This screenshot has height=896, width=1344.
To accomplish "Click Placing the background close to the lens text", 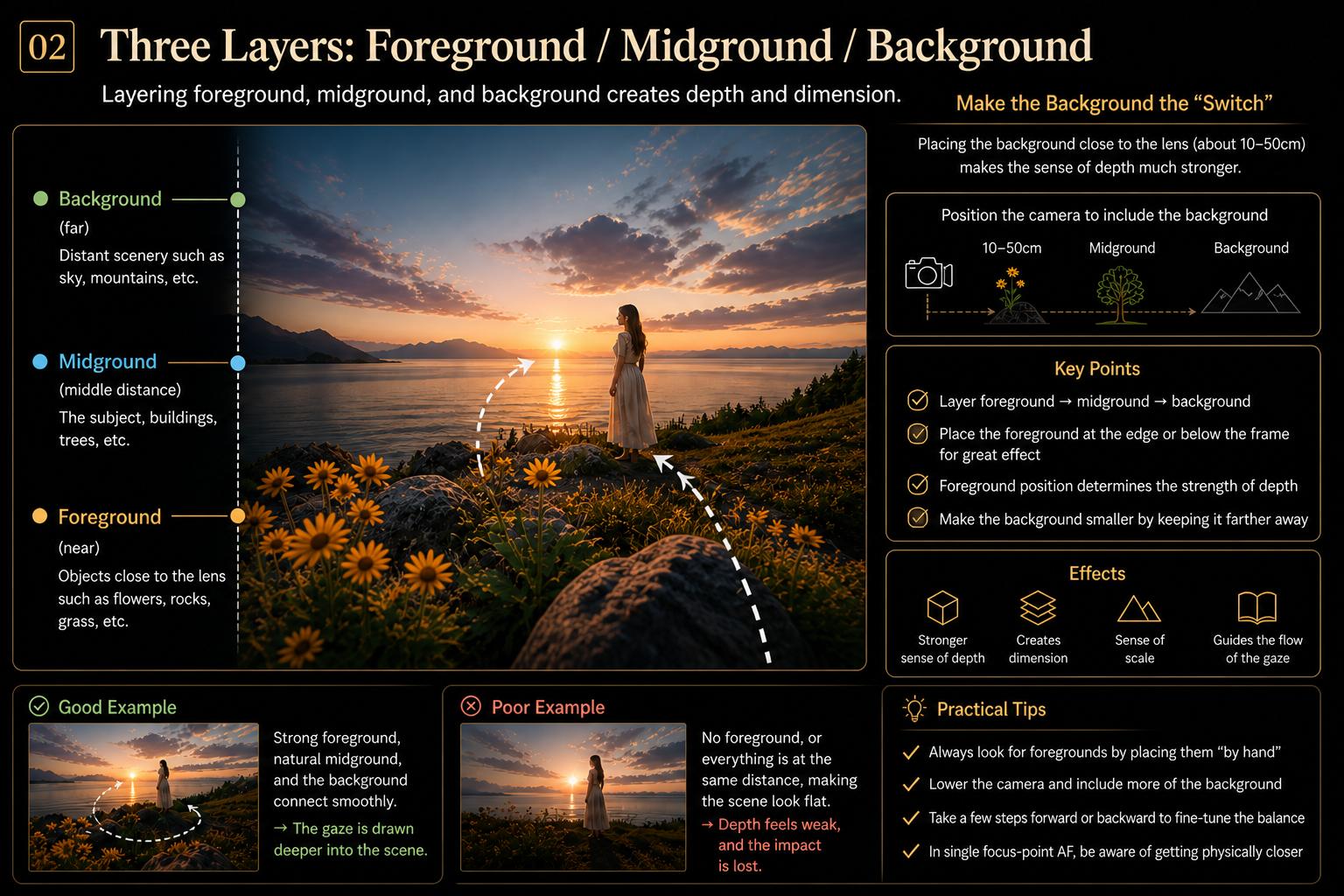I will 1111,156.
